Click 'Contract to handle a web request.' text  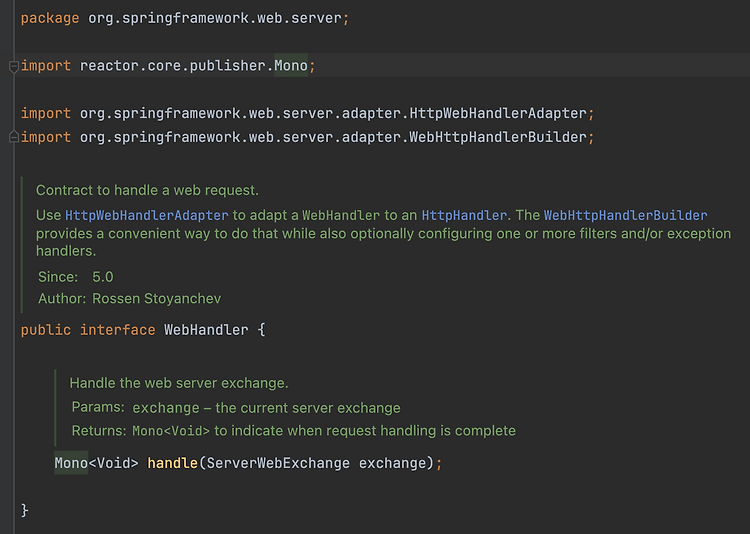(147, 190)
